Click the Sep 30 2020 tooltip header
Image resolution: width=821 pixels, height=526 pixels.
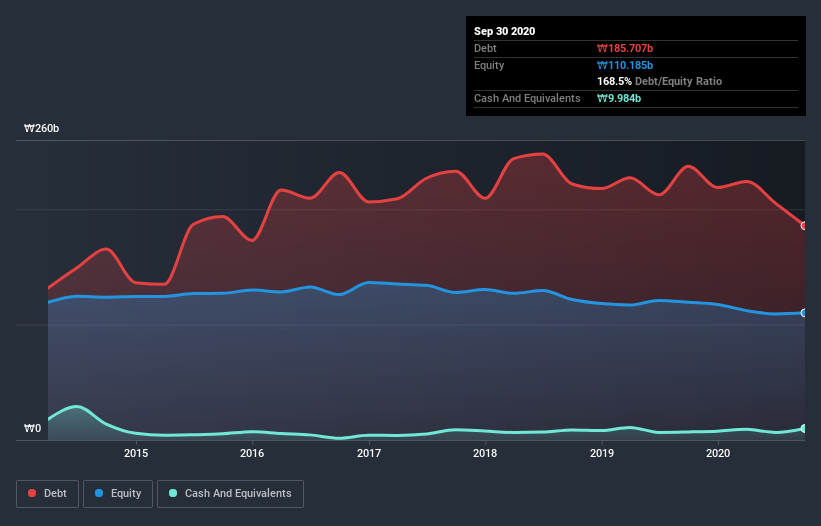tap(504, 31)
